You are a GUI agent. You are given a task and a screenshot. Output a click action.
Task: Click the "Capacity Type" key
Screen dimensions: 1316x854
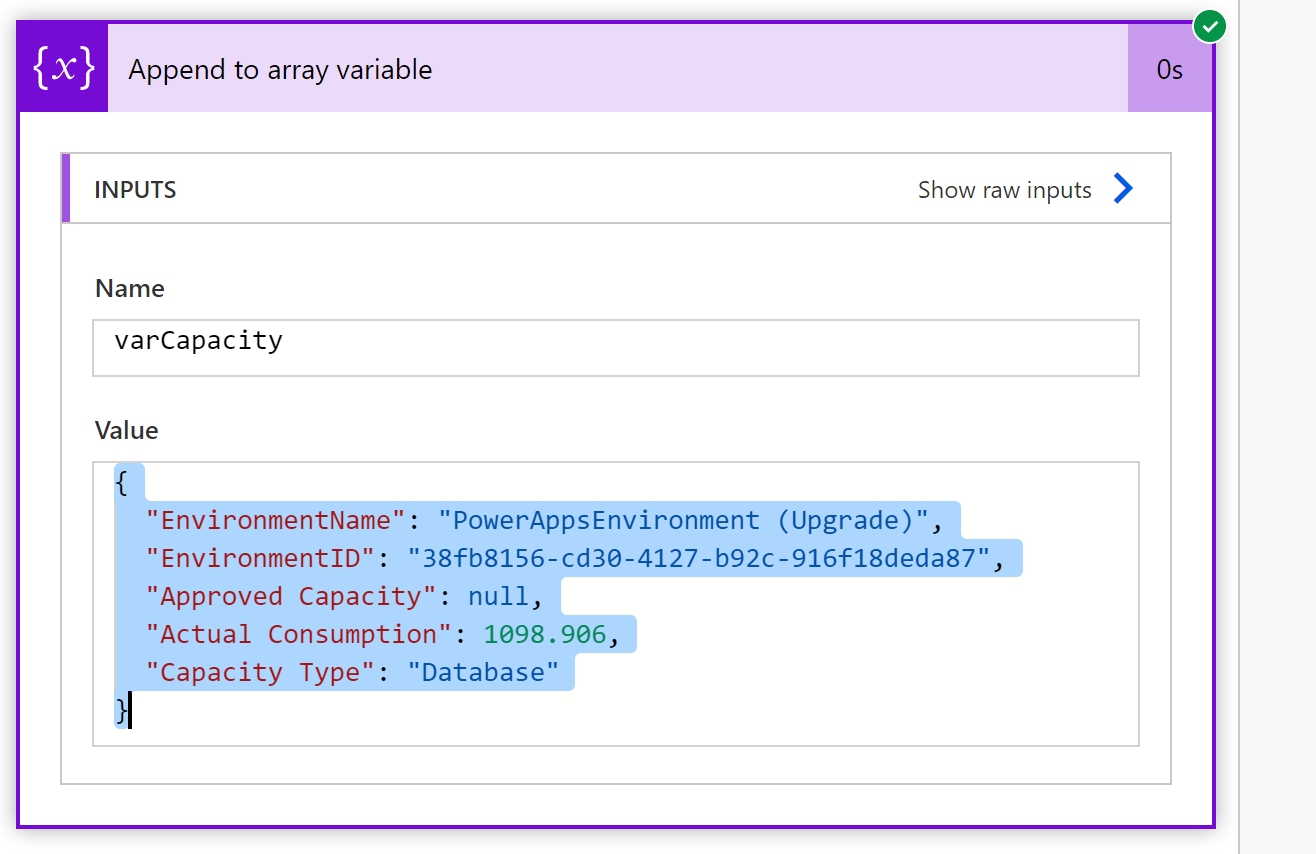tap(261, 672)
